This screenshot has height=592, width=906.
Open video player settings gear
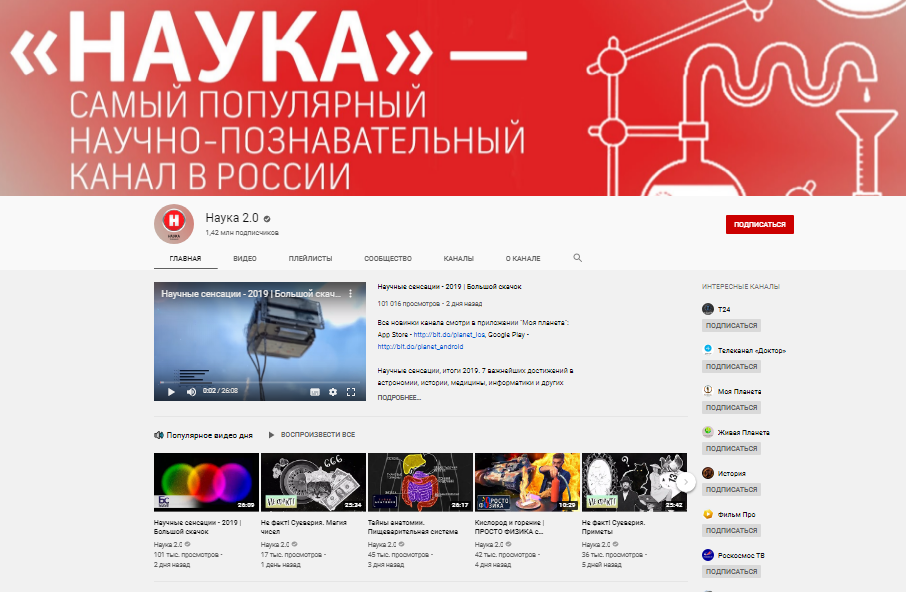pos(333,392)
